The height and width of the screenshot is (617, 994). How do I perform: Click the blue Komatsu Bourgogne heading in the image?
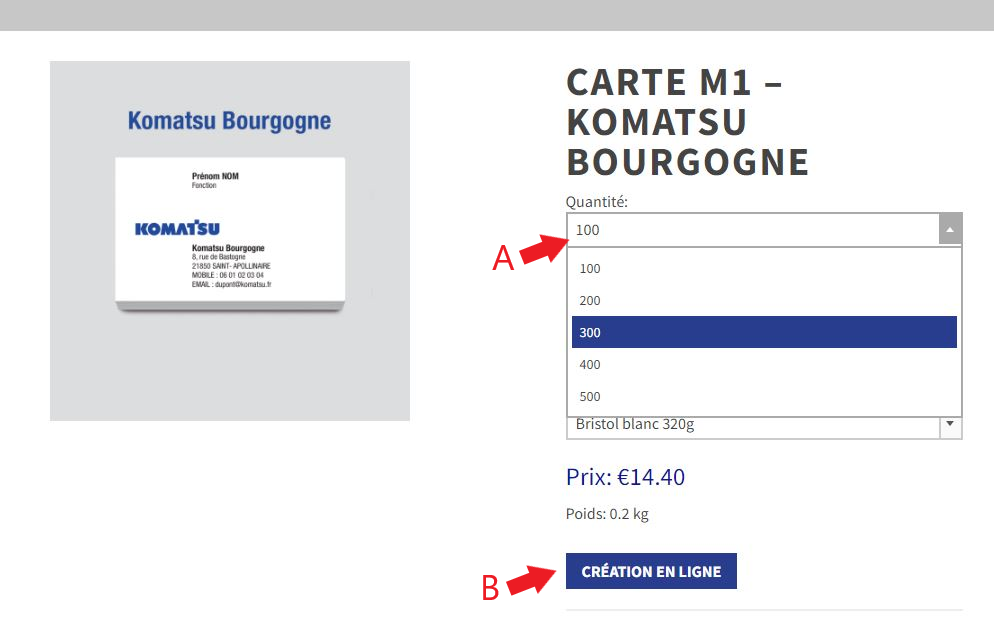229,122
